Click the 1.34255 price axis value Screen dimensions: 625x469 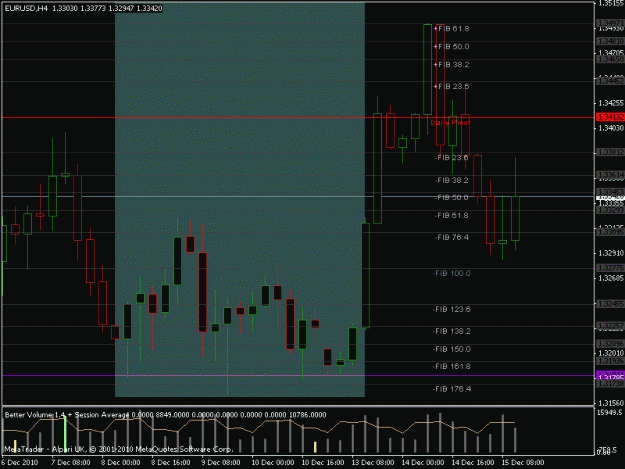611,103
